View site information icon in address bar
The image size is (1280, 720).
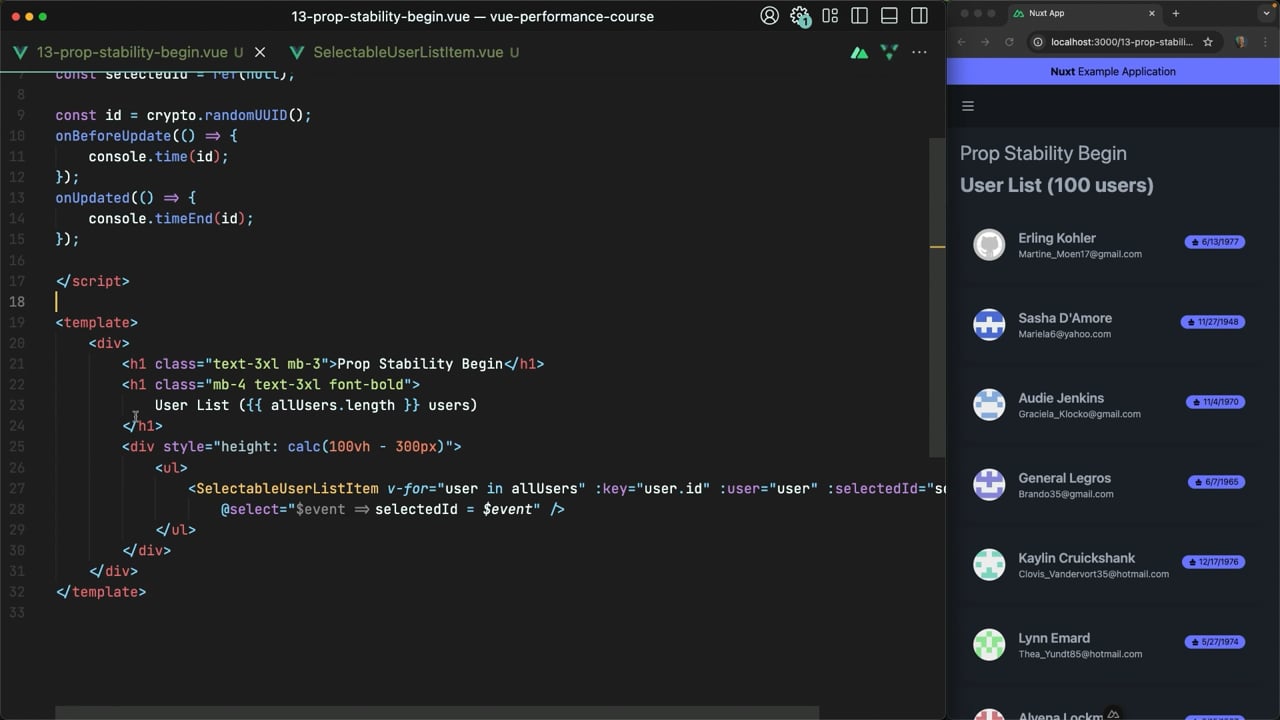1038,42
